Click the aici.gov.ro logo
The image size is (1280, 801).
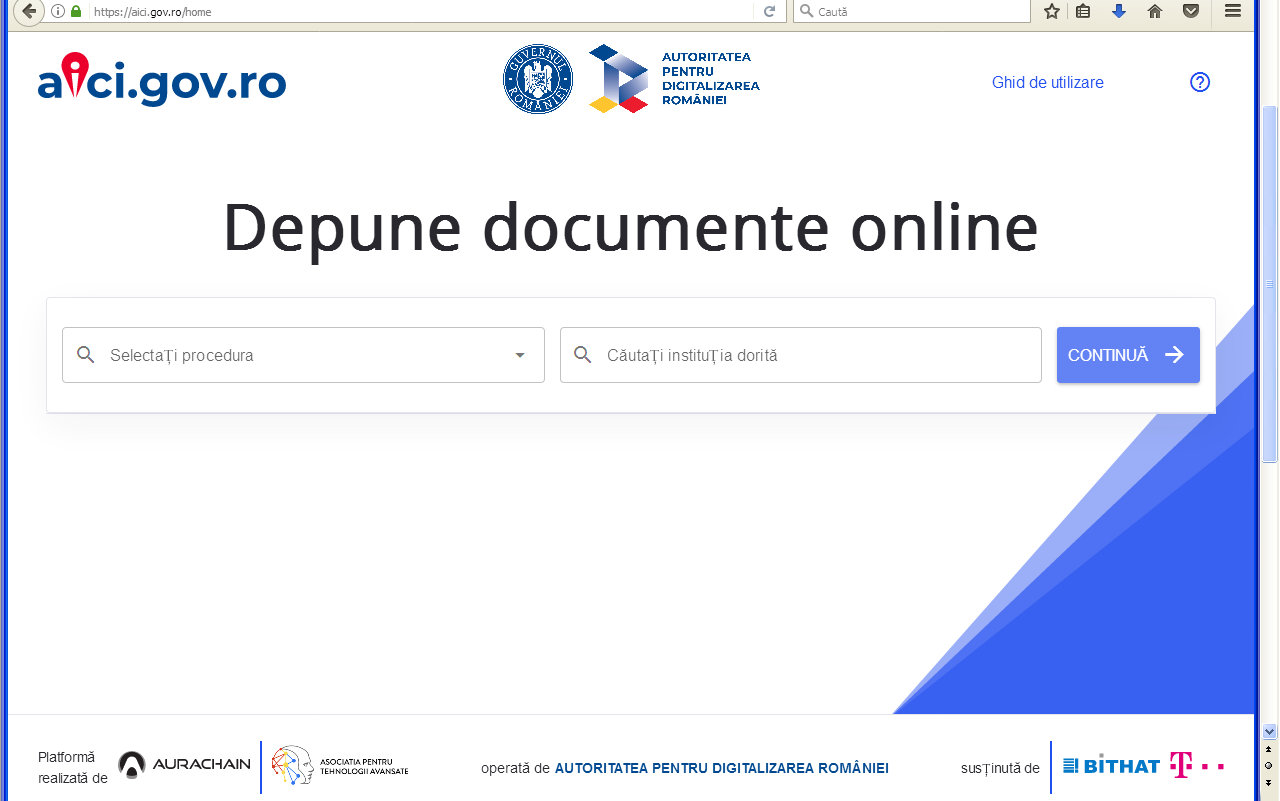162,81
